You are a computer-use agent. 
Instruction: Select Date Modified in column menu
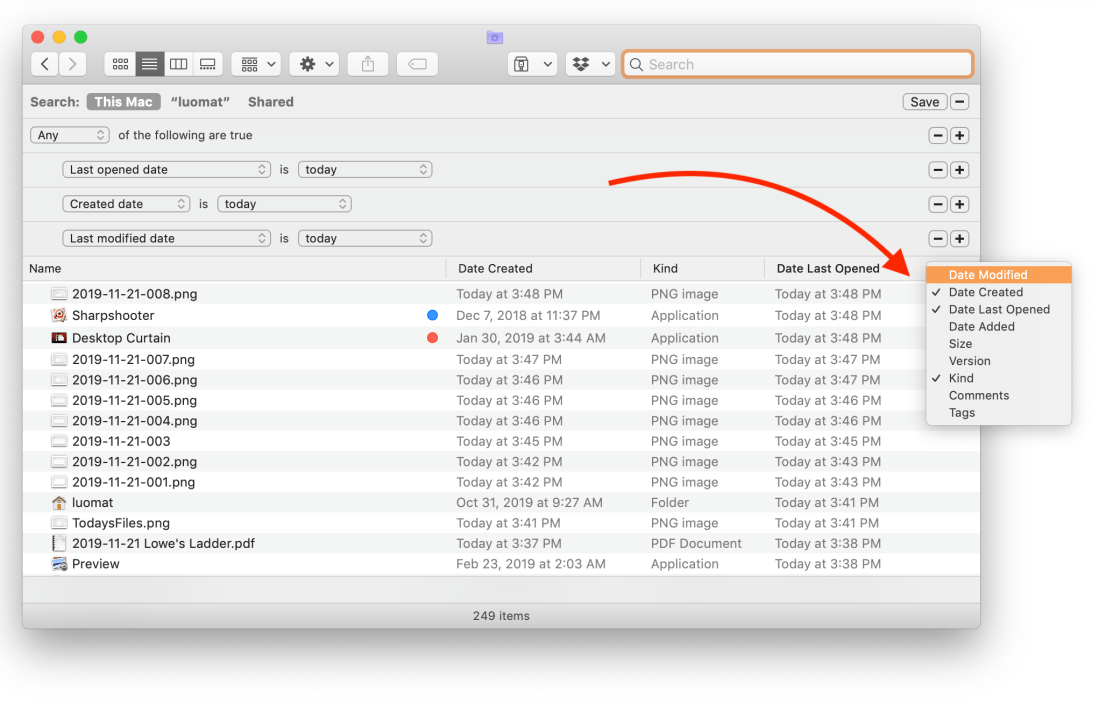coord(987,275)
